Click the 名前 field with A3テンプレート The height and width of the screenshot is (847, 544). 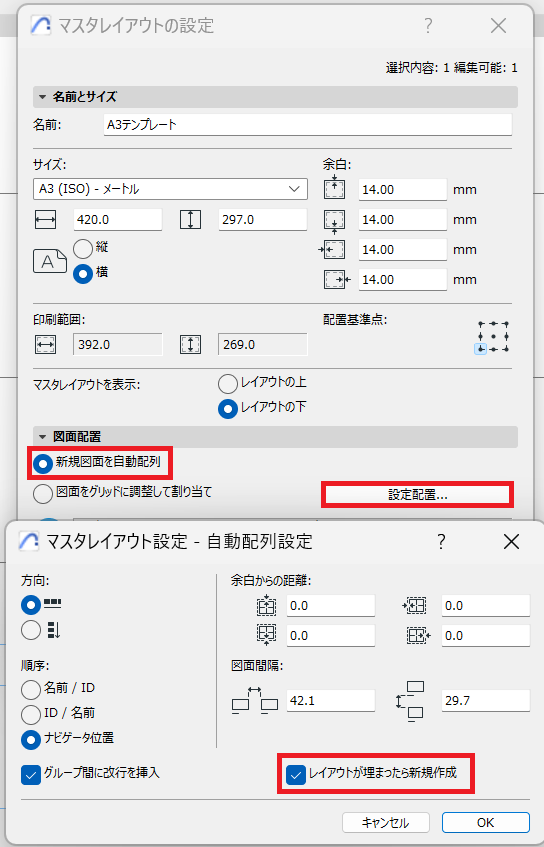307,125
